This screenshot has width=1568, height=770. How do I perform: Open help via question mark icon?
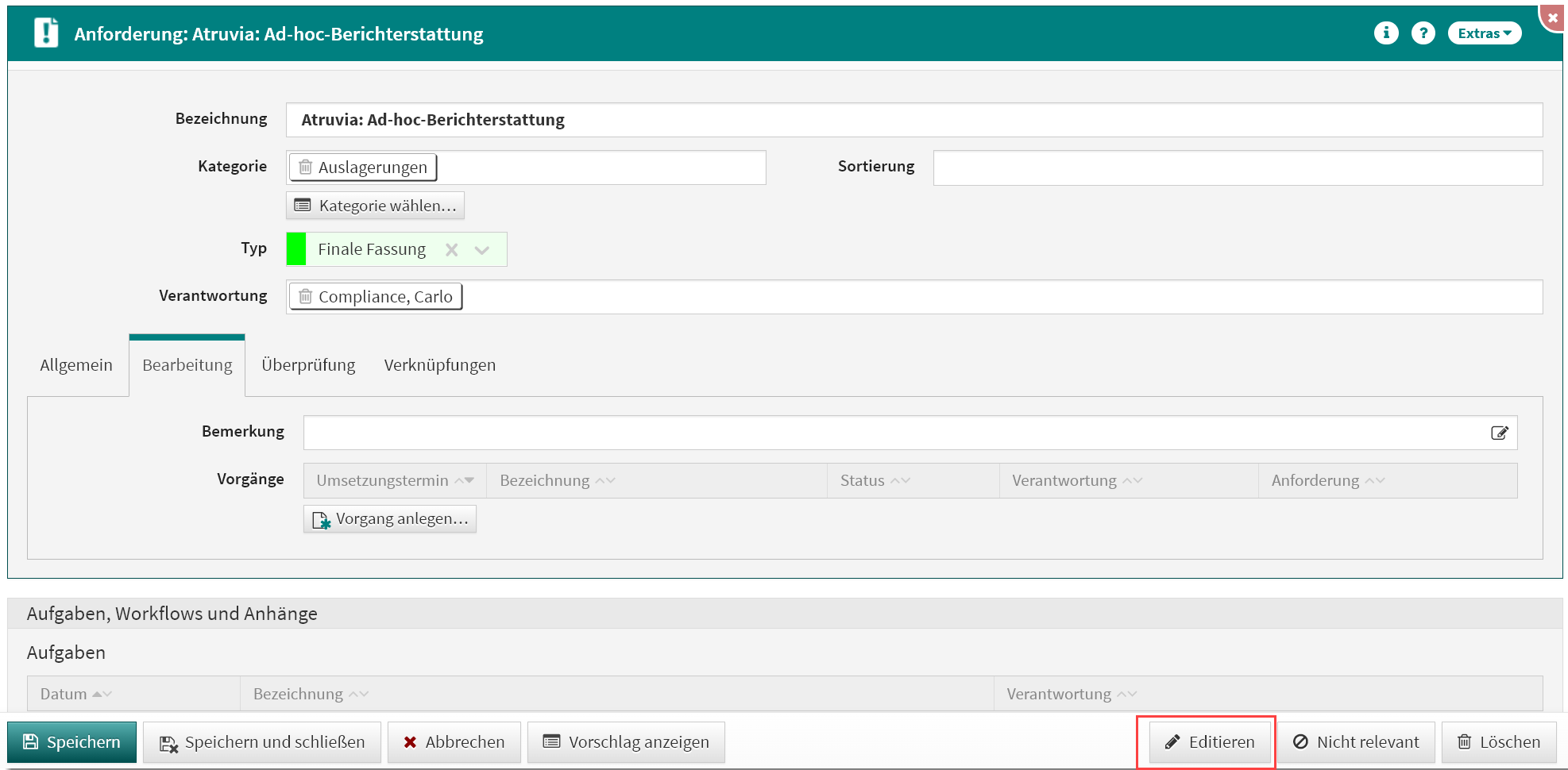coord(1423,33)
